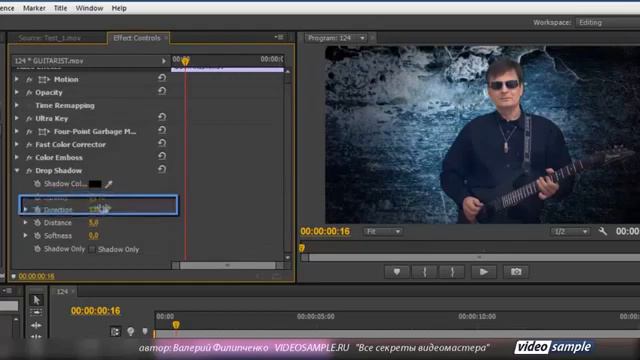Viewport: 640px width, 360px height.
Task: Toggle the Color Emboss fx switch
Action: tap(29, 158)
